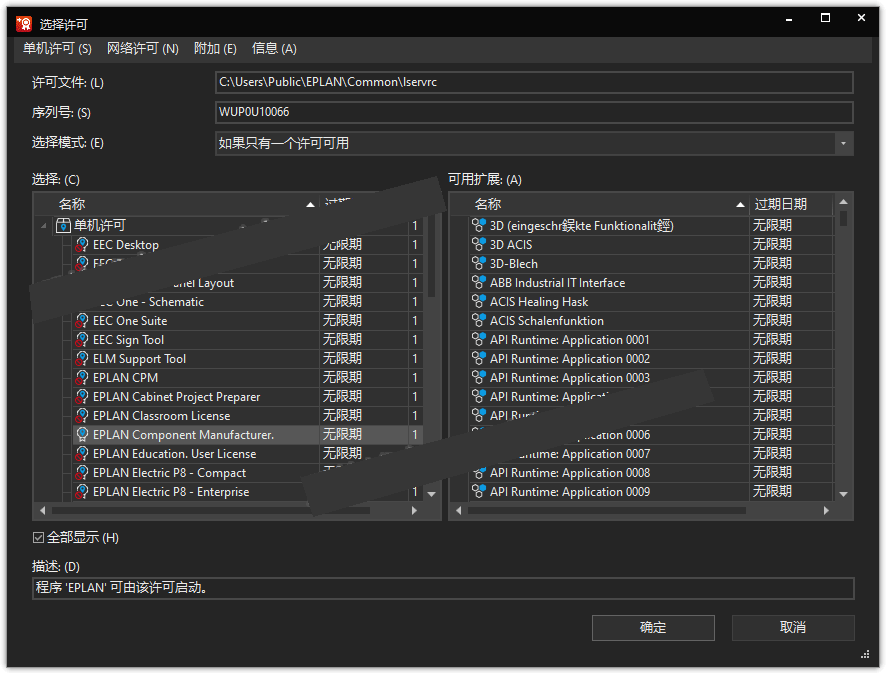Open the 选择模式 dropdown arrow
The image size is (888, 673).
click(843, 143)
